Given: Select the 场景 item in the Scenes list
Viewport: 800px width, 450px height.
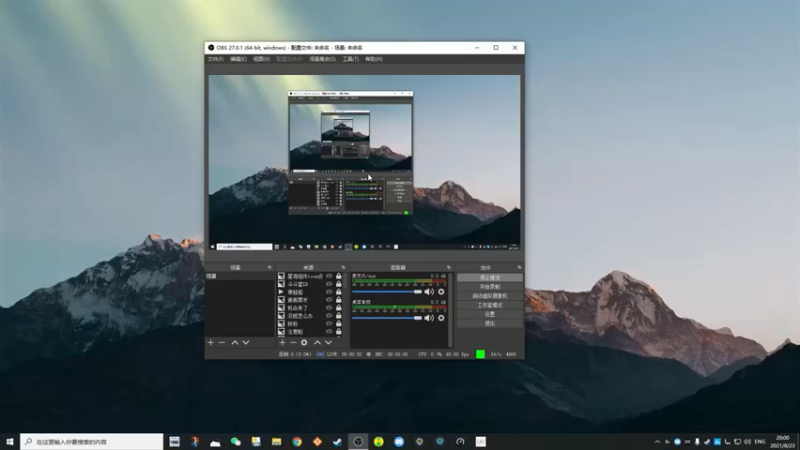Looking at the screenshot, I should (x=240, y=276).
